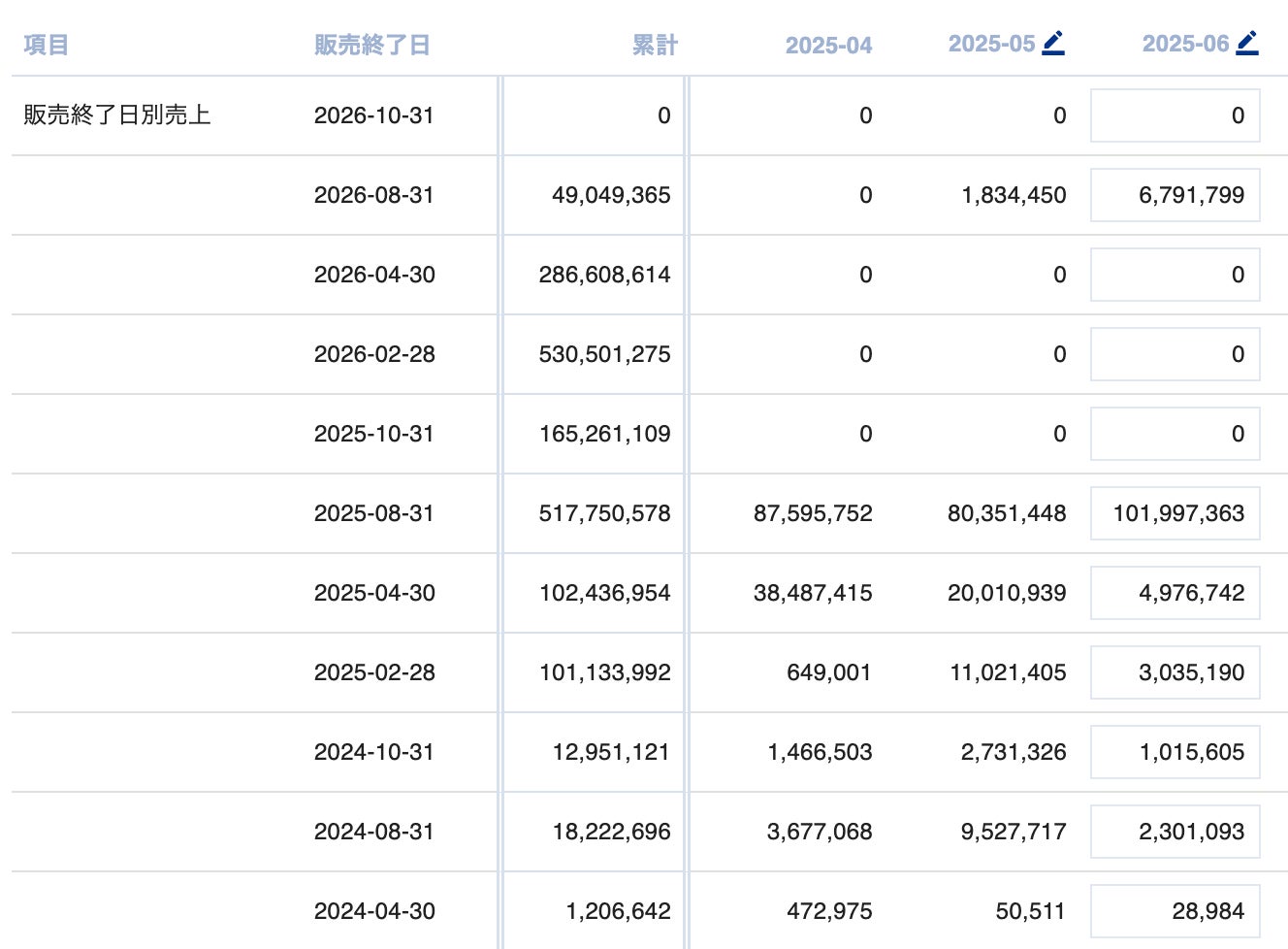Edit the input showing 2,301,093
The height and width of the screenshot is (949, 1288).
pyautogui.click(x=1175, y=832)
